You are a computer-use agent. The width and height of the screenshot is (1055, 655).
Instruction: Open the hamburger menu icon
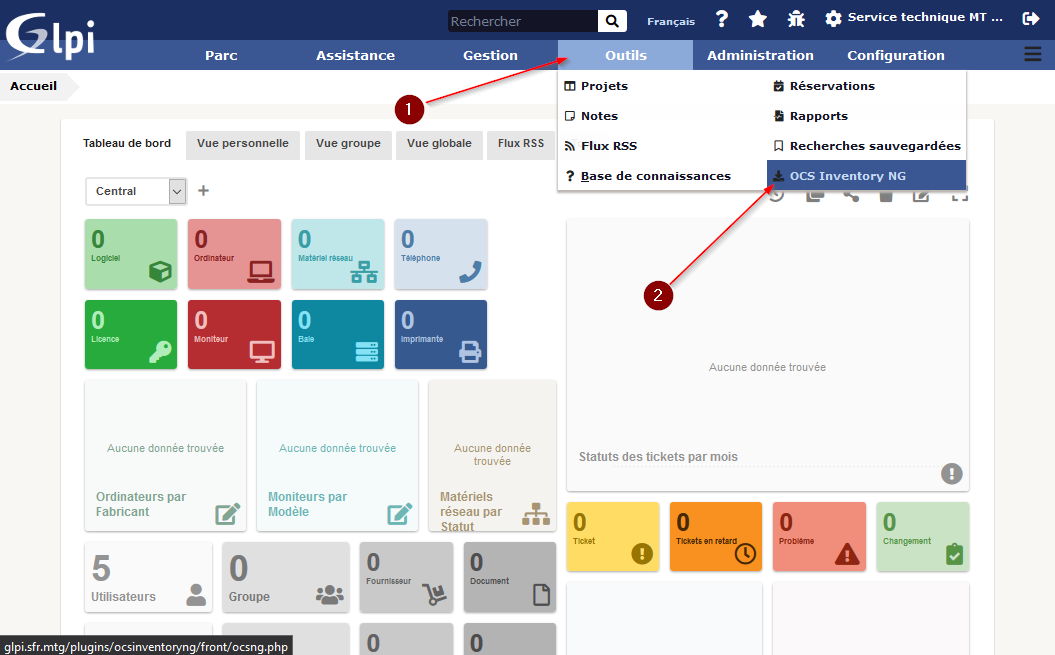1032,55
